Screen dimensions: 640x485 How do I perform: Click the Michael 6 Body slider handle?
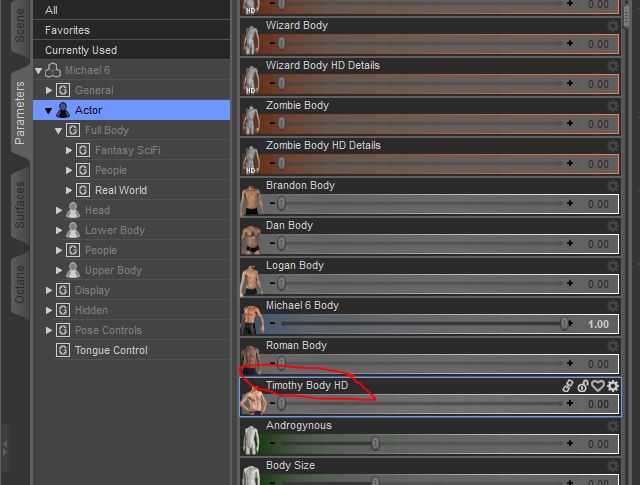coord(564,323)
